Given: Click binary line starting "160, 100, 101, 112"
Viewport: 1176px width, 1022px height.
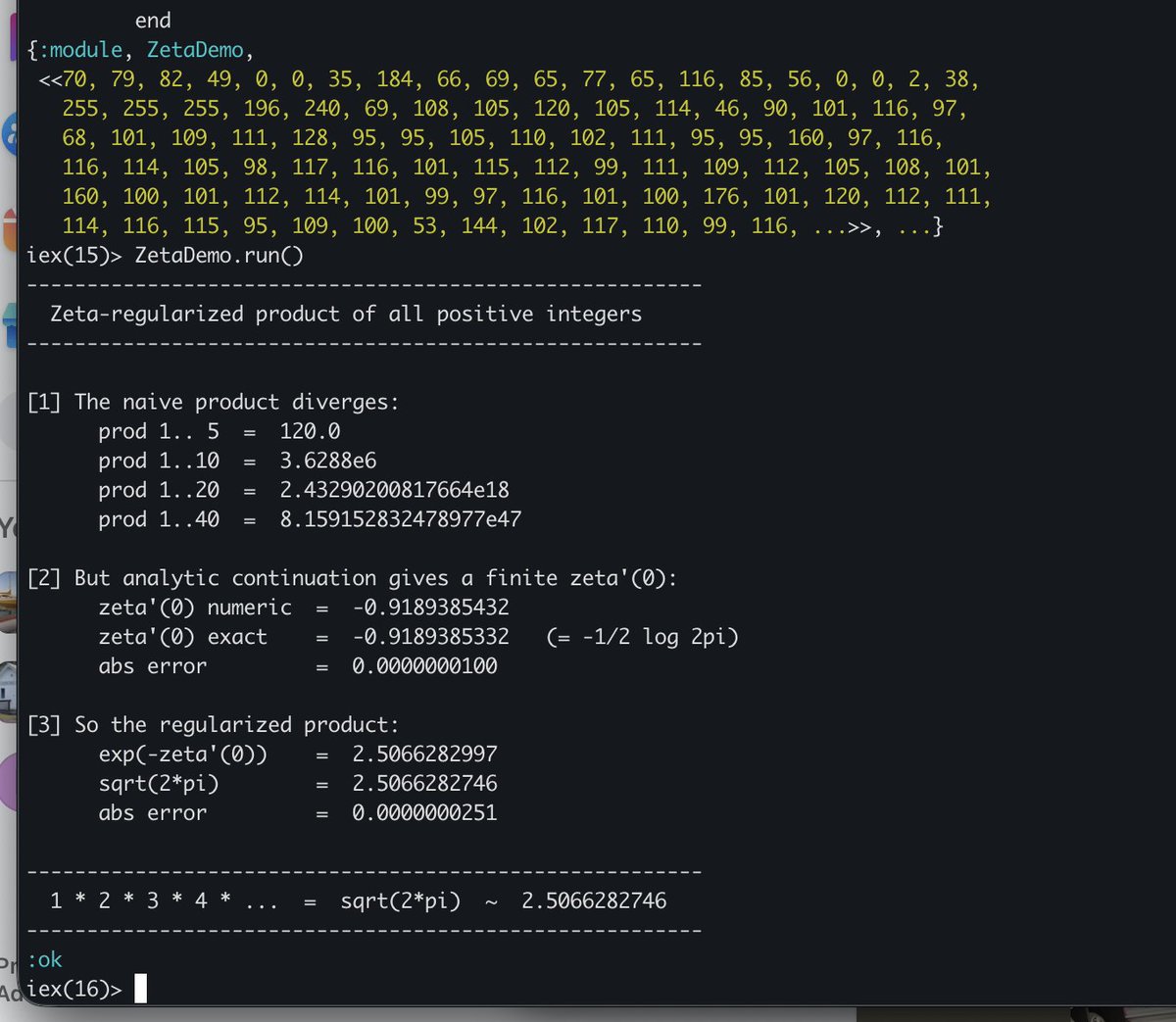Looking at the screenshot, I should [527, 197].
